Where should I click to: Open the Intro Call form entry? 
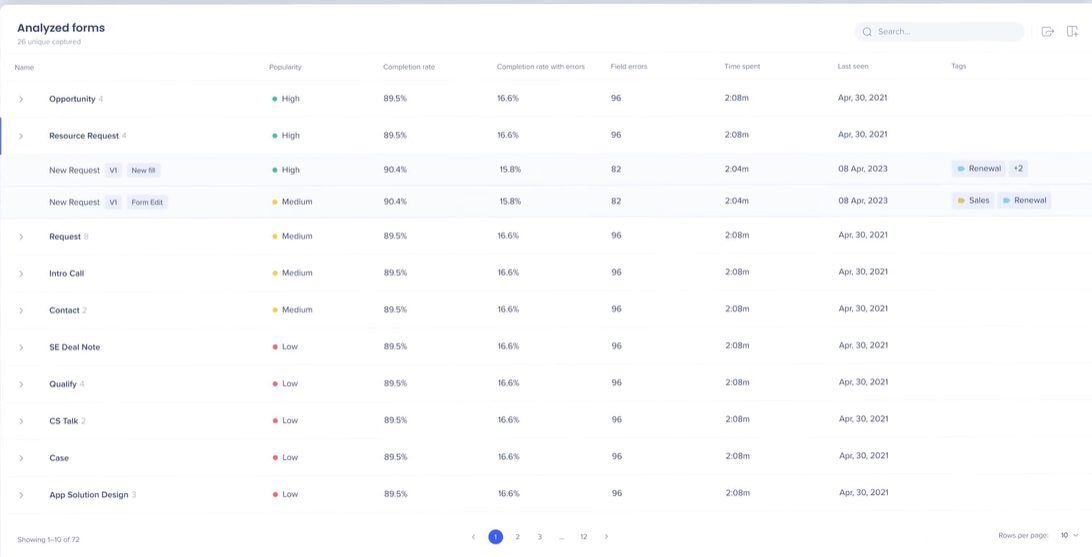(x=66, y=274)
